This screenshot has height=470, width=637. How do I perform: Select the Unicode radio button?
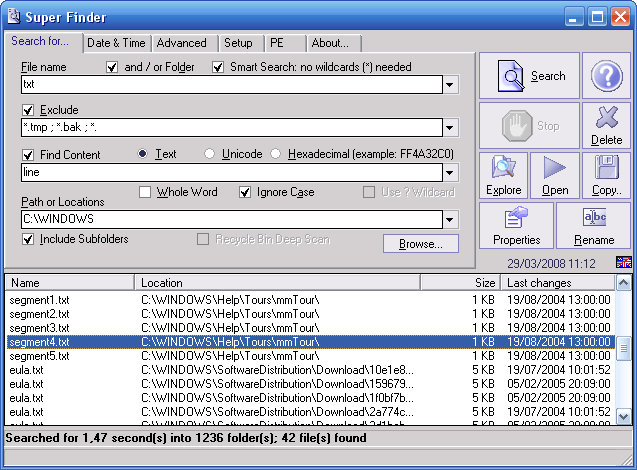point(209,154)
